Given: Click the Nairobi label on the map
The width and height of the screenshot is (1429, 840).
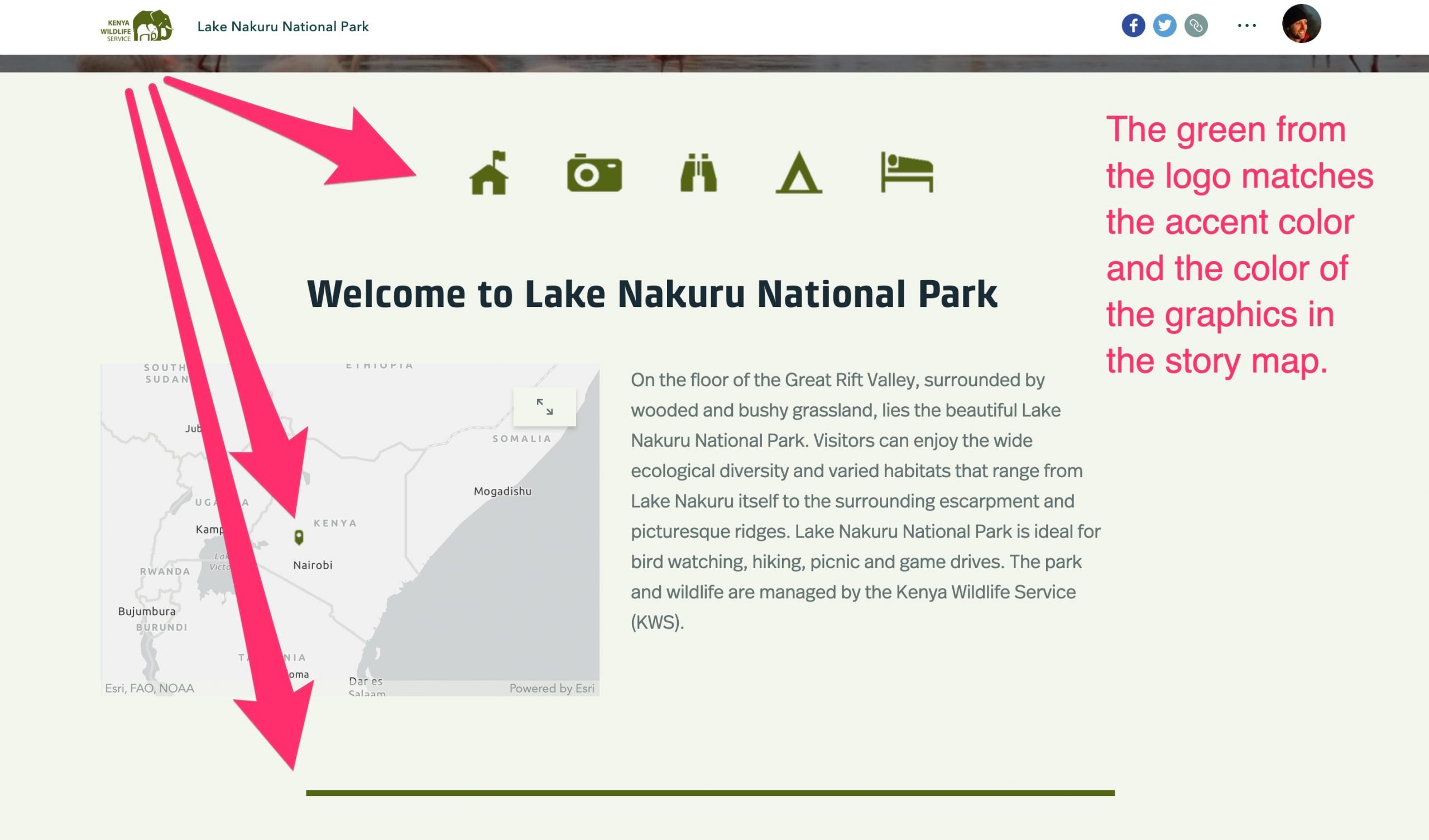Looking at the screenshot, I should pyautogui.click(x=313, y=565).
